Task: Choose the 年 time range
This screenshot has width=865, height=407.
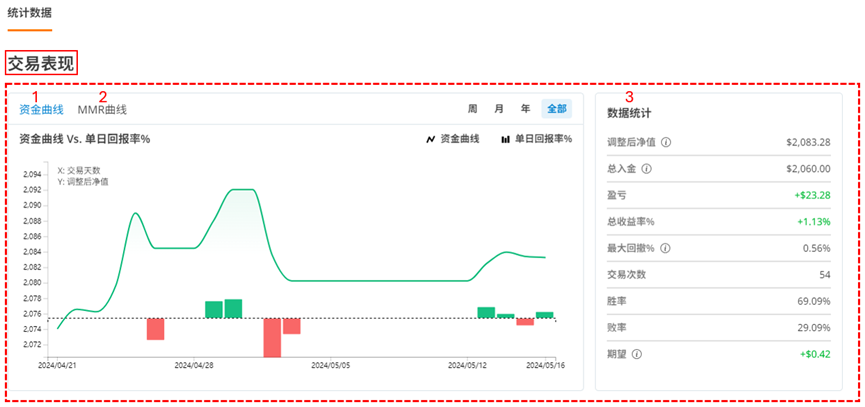Action: 525,109
